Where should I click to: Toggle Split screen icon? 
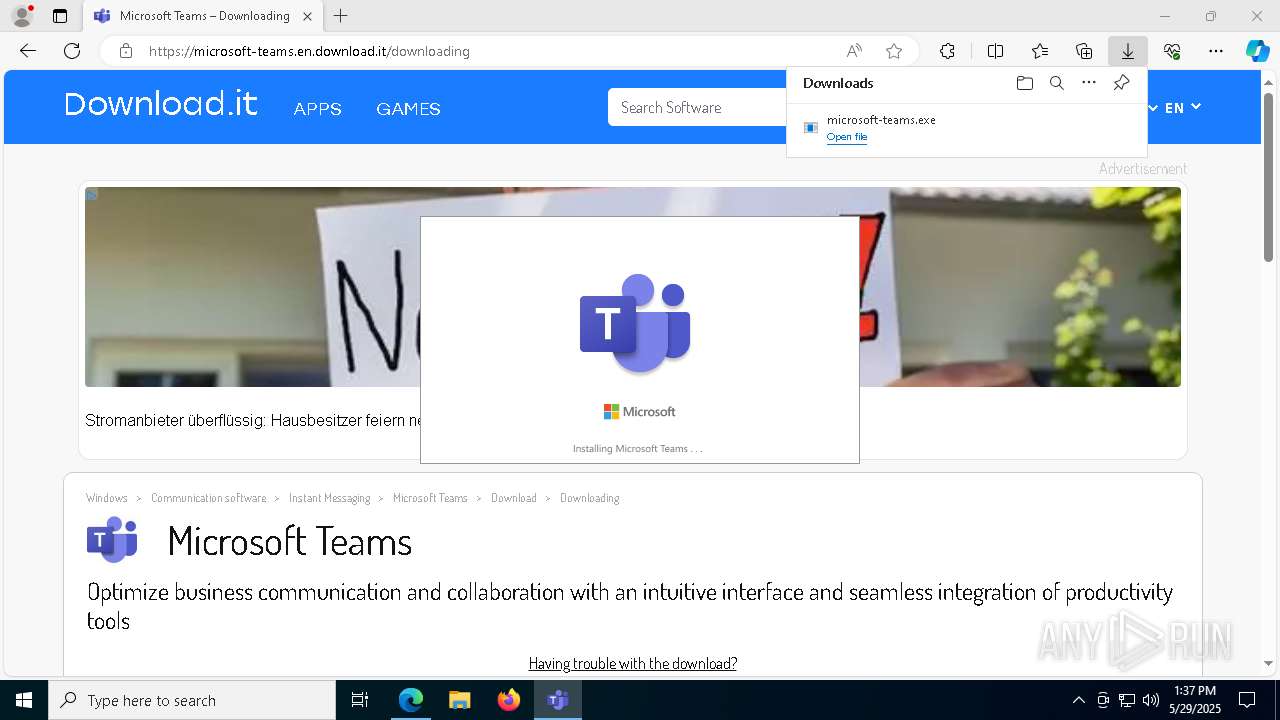(995, 51)
